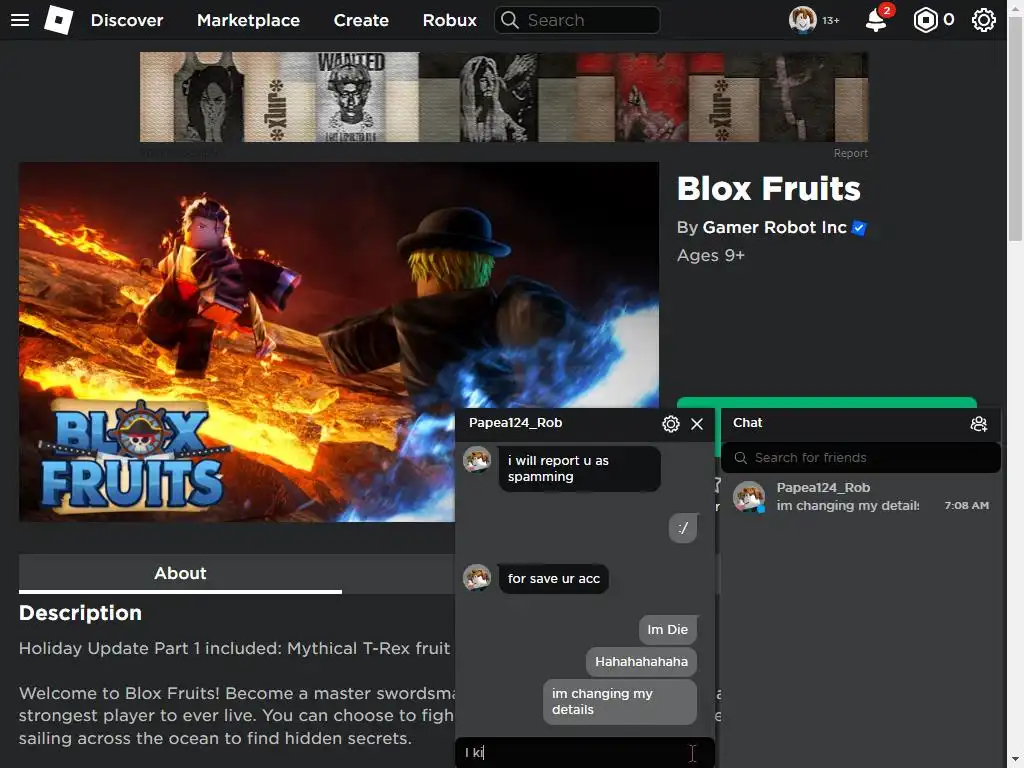Open the Create page
The width and height of the screenshot is (1024, 768).
click(361, 20)
